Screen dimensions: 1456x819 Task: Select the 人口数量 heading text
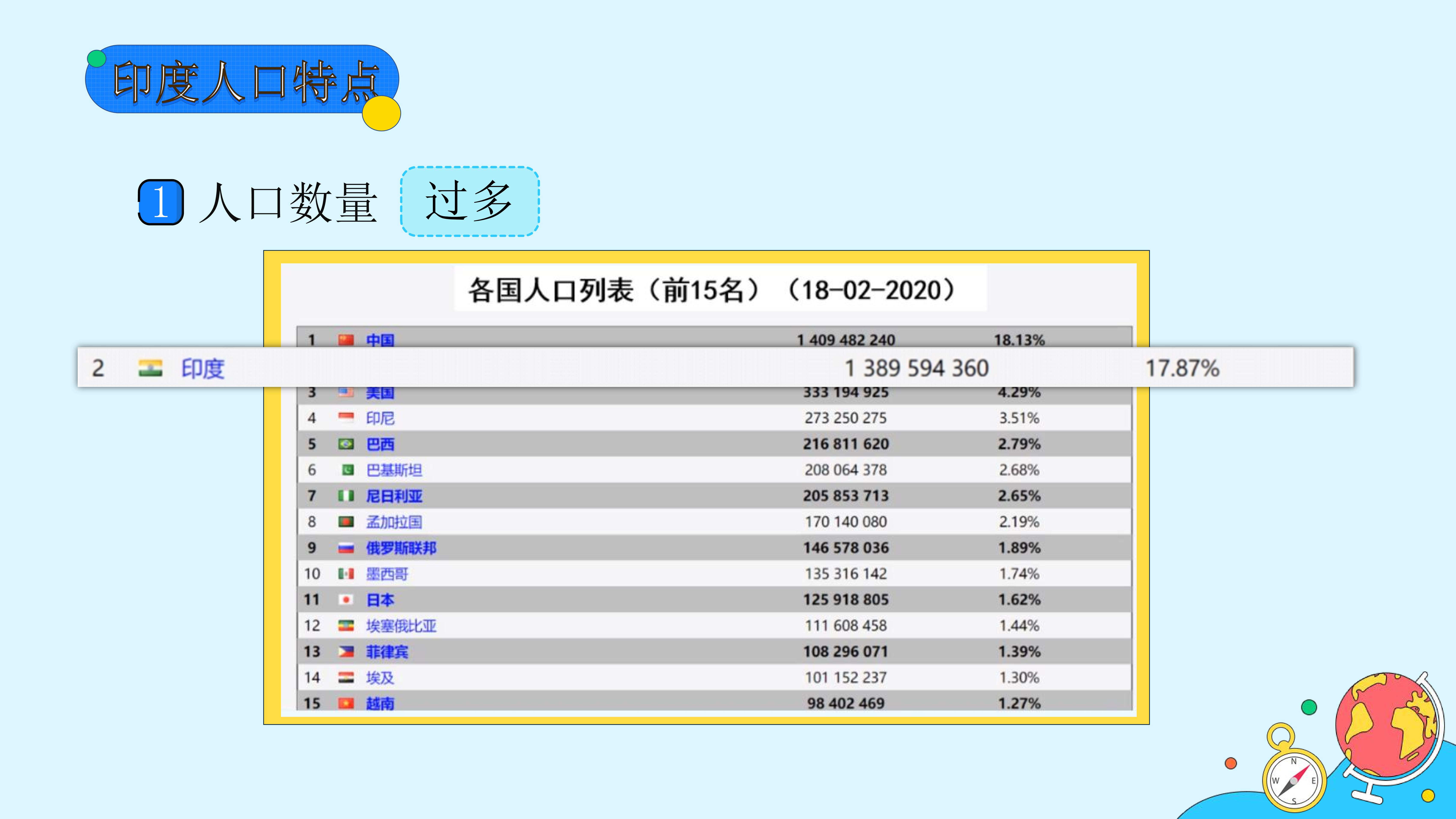pos(288,202)
